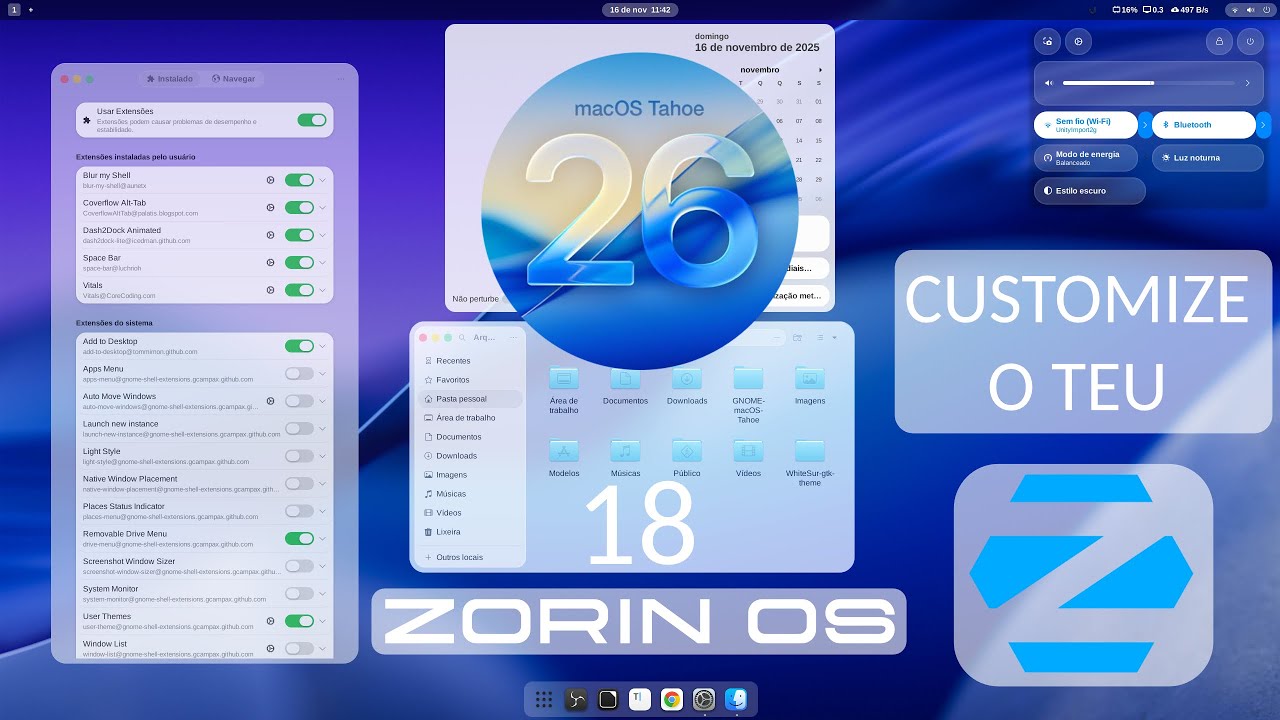Open Bluetooth devices list arrow
This screenshot has height=720, width=1280.
1263,125
